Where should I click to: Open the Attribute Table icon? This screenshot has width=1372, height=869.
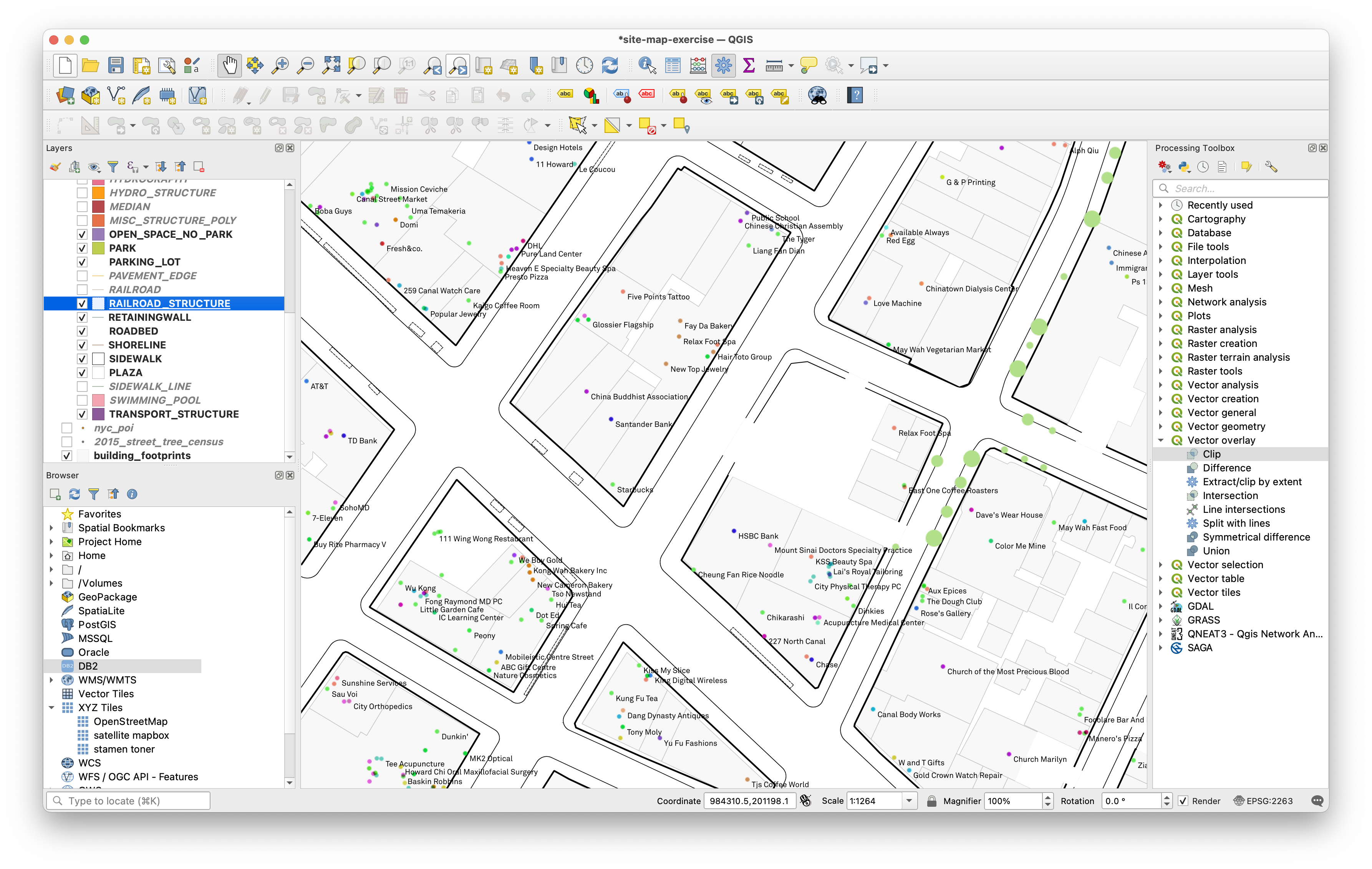672,66
